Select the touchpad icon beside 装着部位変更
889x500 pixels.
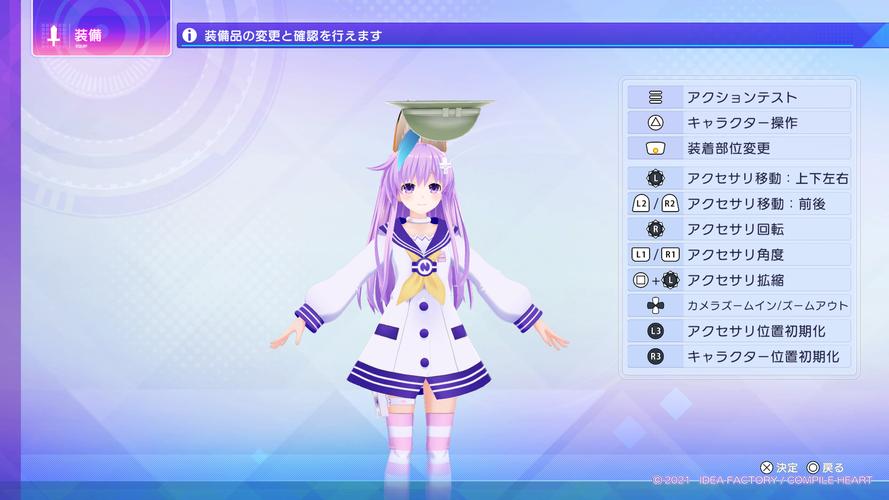pos(655,148)
